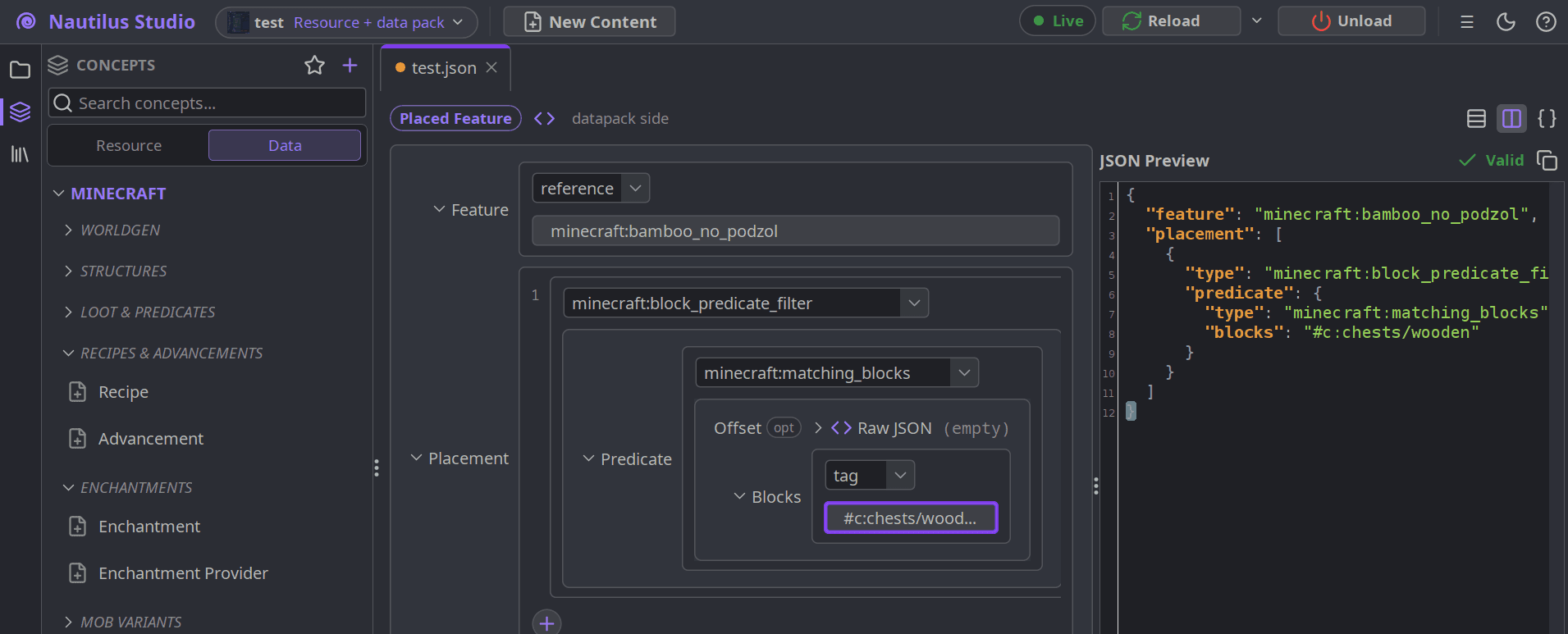This screenshot has width=1568, height=634.
Task: Add a new placement entry
Action: pos(546,623)
